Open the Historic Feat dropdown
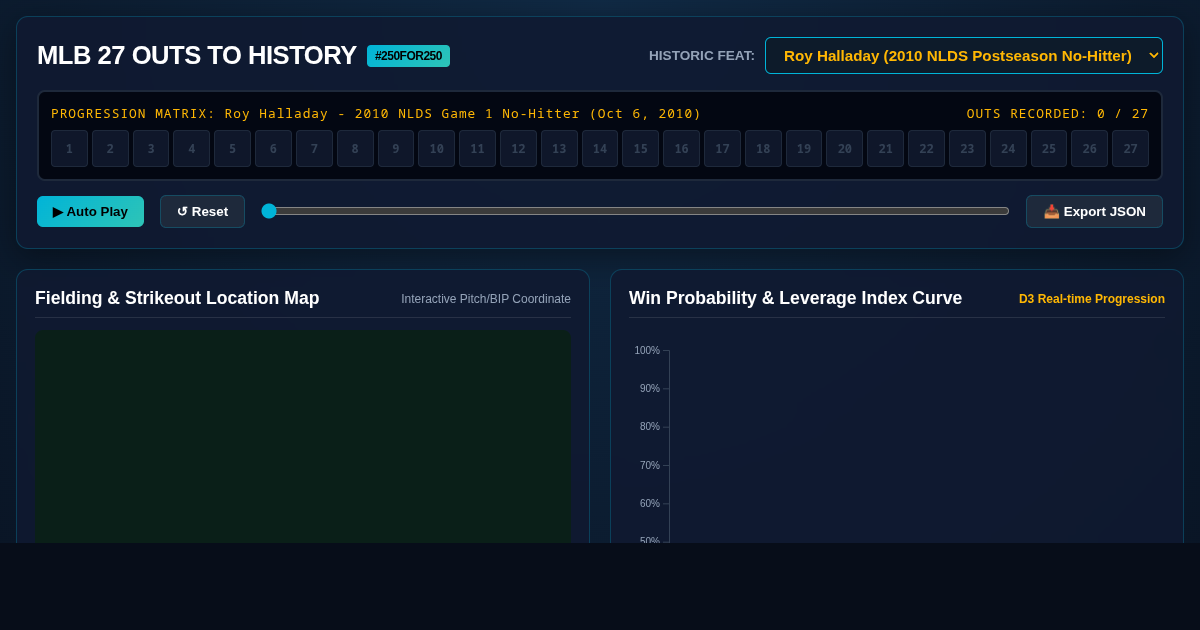Screen dimensions: 1200x630 coord(964,55)
